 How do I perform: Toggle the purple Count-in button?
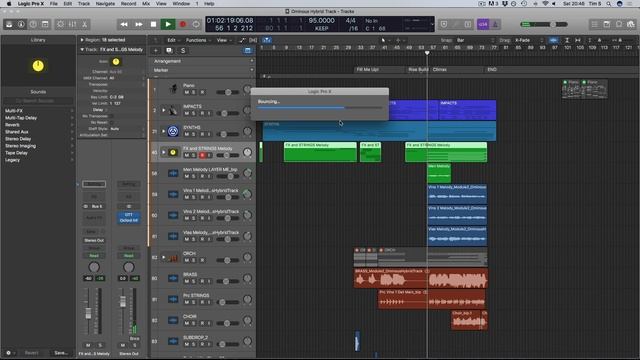[483, 24]
